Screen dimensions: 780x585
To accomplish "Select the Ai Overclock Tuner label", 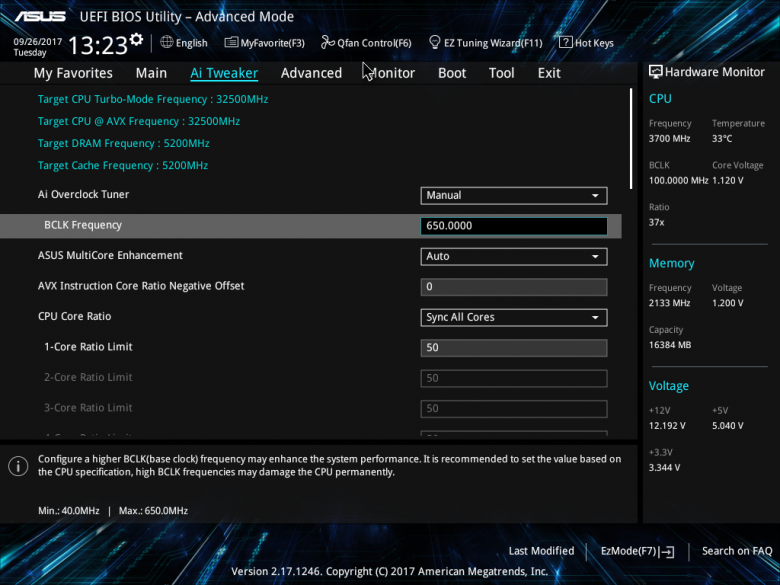I will coord(83,195).
